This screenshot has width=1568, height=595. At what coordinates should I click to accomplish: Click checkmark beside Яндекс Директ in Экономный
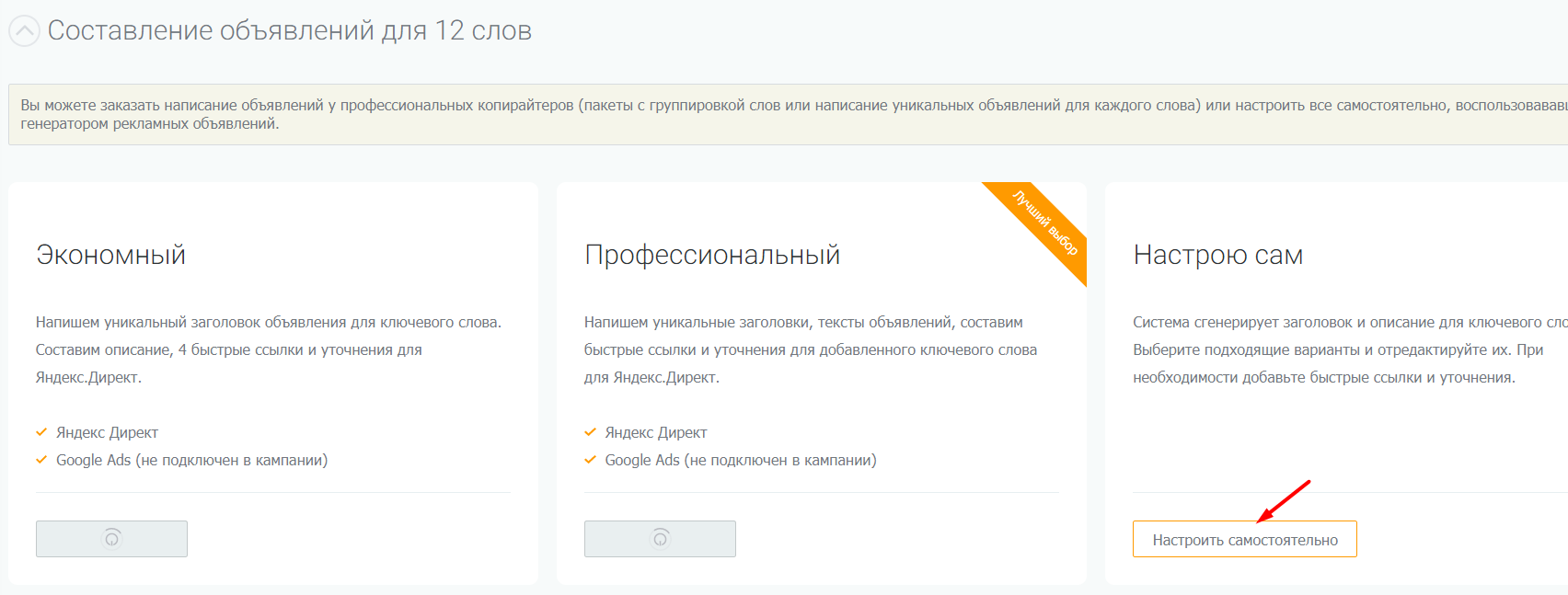tap(41, 432)
